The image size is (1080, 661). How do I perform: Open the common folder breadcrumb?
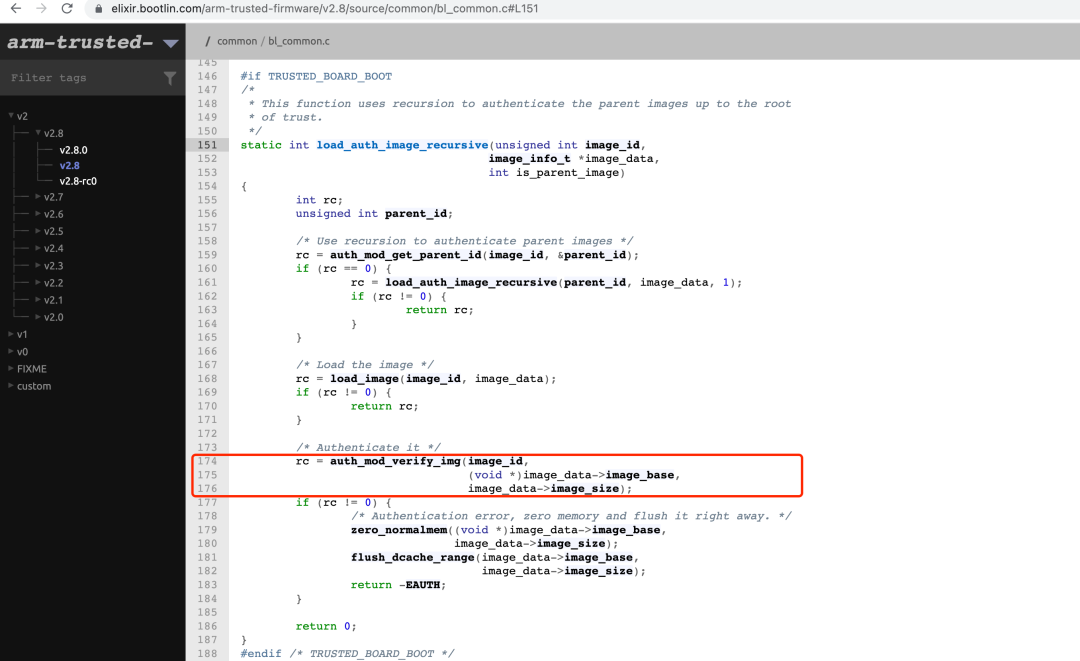click(237, 41)
